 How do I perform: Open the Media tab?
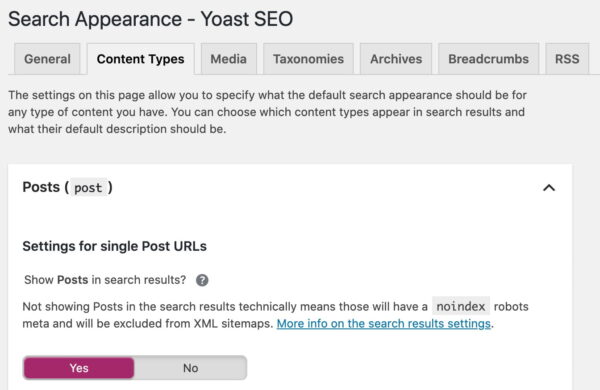pyautogui.click(x=228, y=59)
